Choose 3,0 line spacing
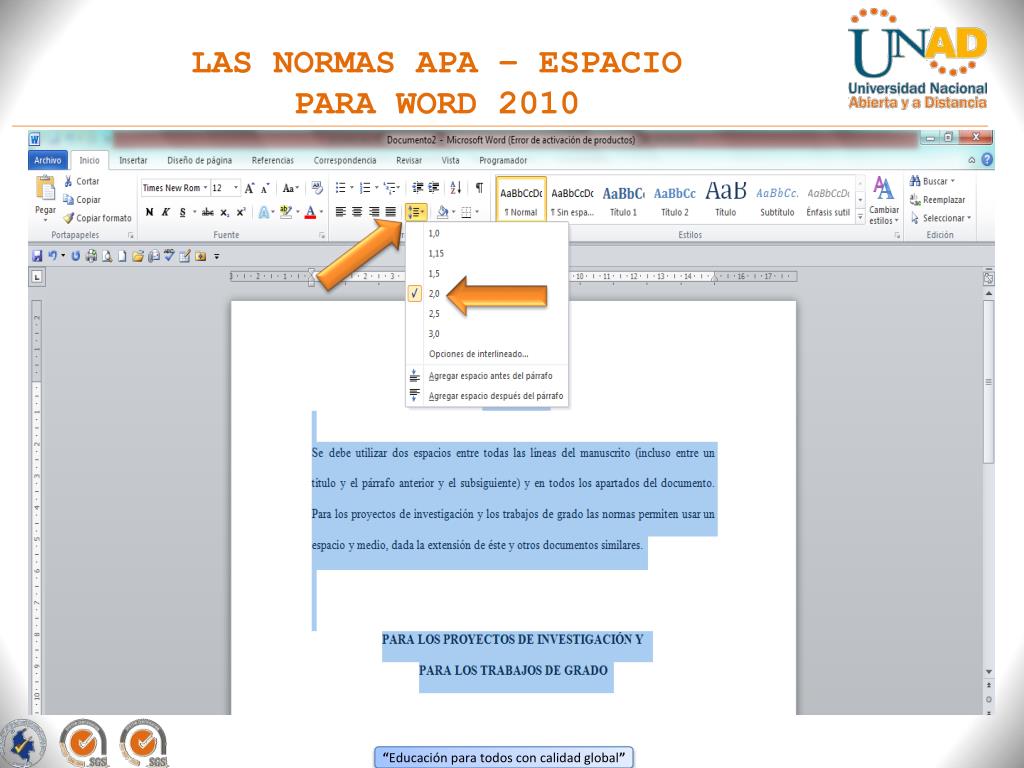Screen dimensions: 1024x768 487,334
